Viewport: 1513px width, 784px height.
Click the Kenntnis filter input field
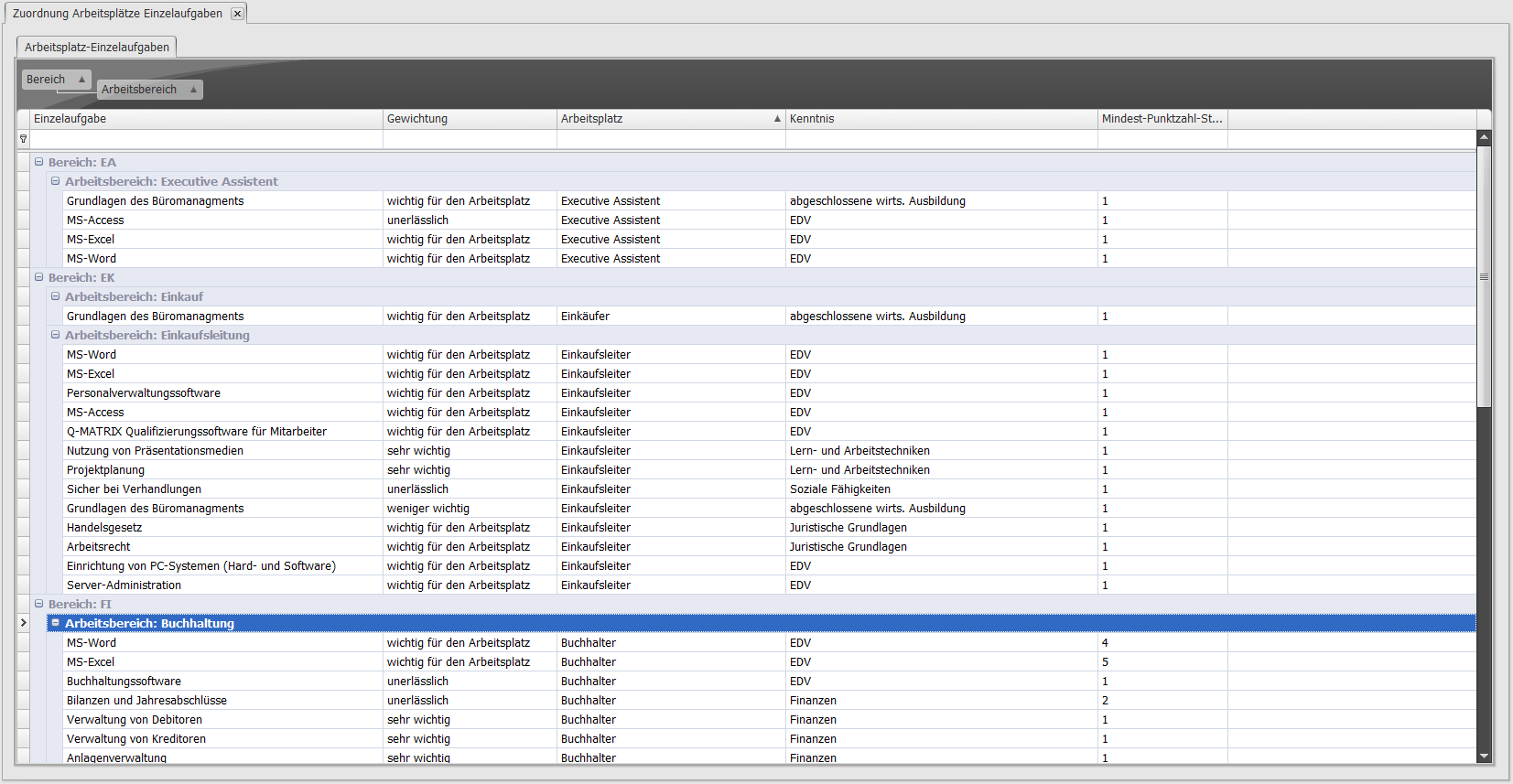coord(941,139)
